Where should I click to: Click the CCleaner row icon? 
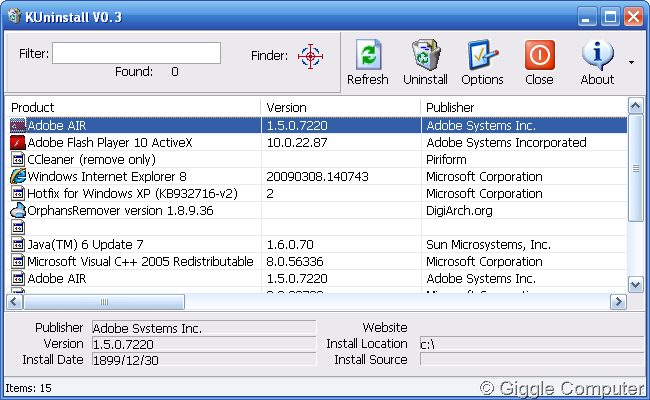pyautogui.click(x=17, y=160)
